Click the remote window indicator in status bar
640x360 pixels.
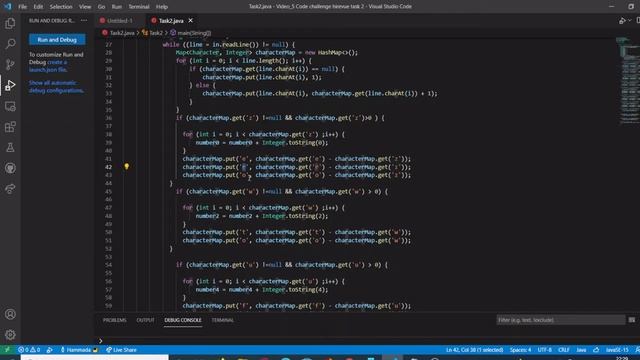[x=7, y=350]
